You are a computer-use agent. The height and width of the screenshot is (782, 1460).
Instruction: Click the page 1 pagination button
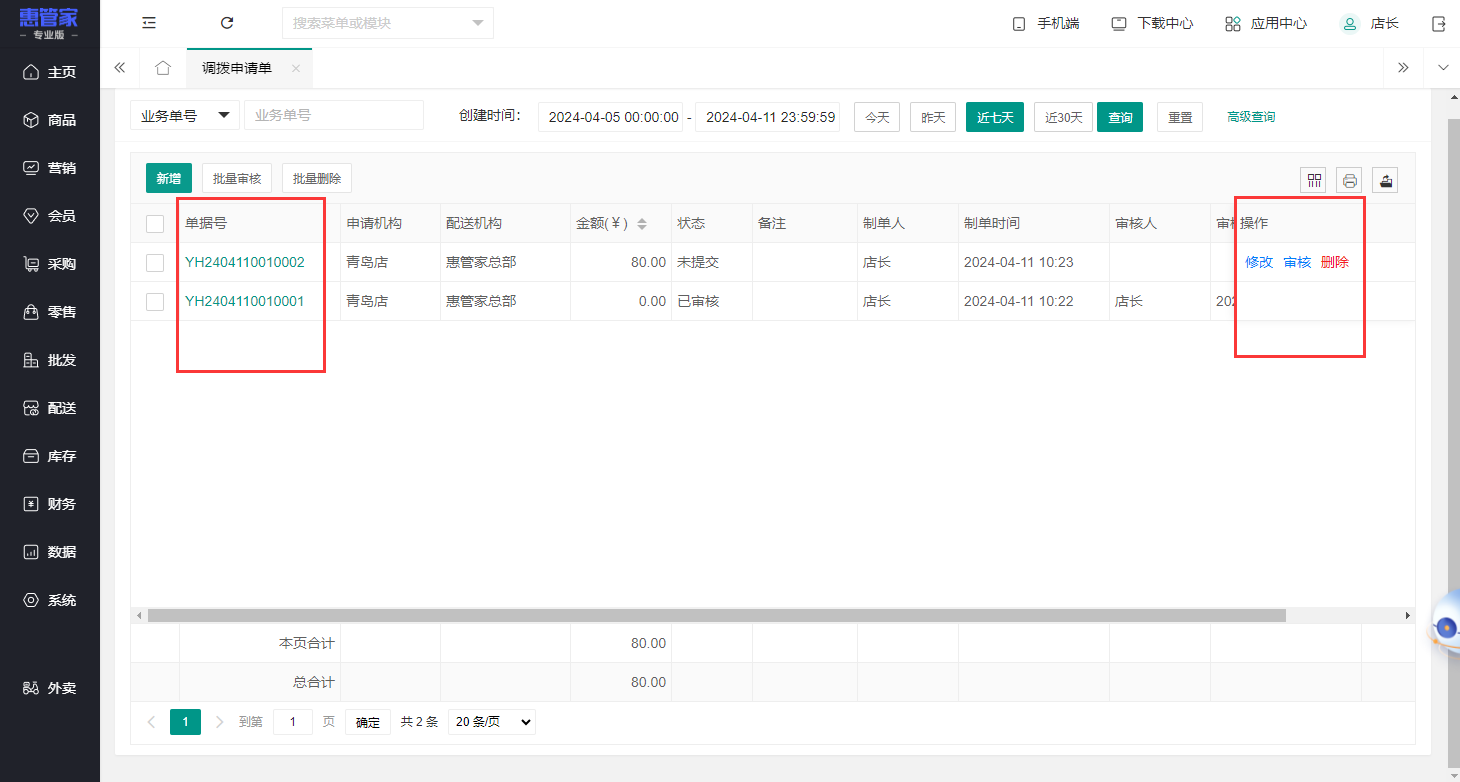tap(185, 722)
